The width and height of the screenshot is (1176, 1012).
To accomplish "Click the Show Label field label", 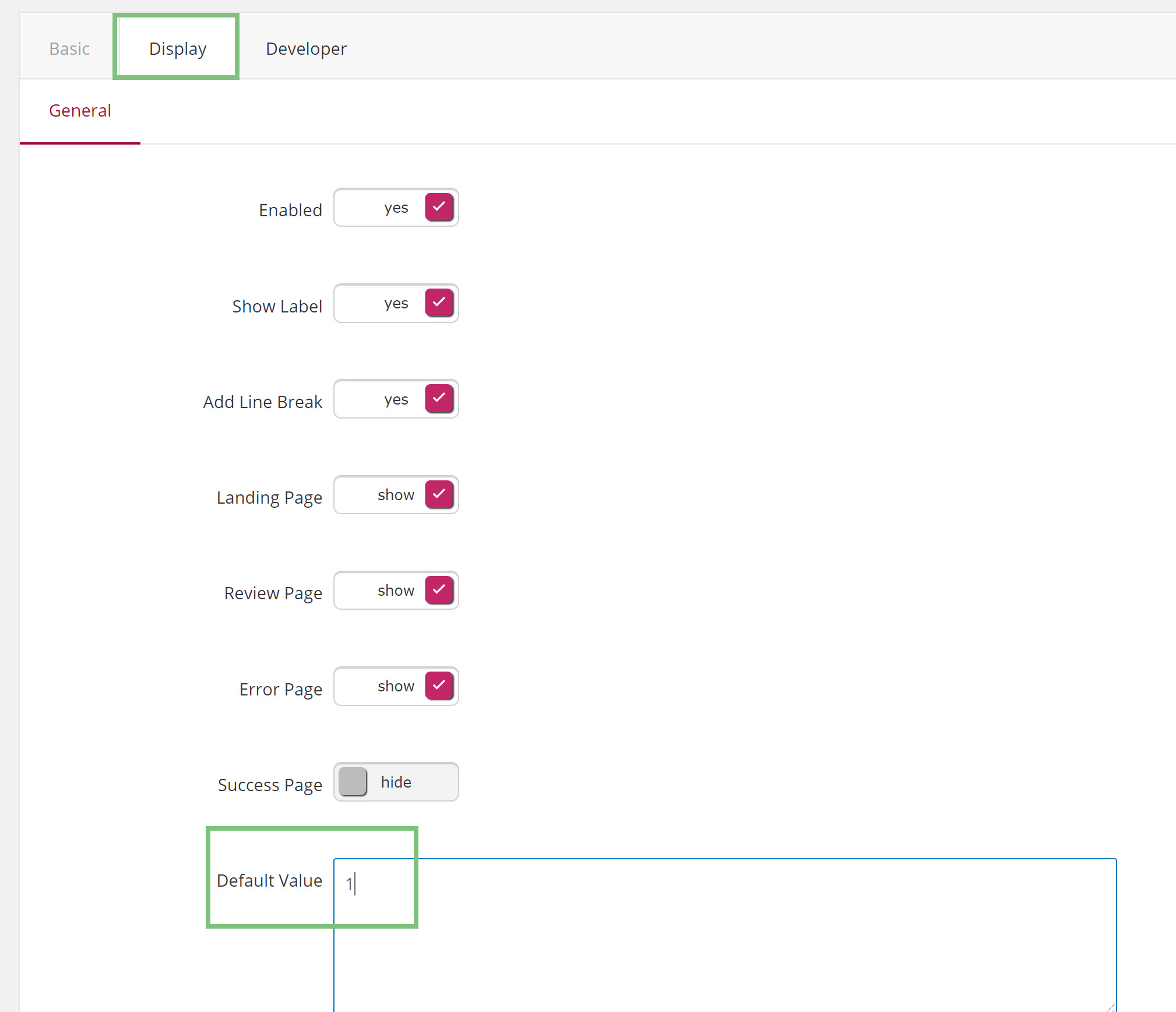I will (277, 306).
